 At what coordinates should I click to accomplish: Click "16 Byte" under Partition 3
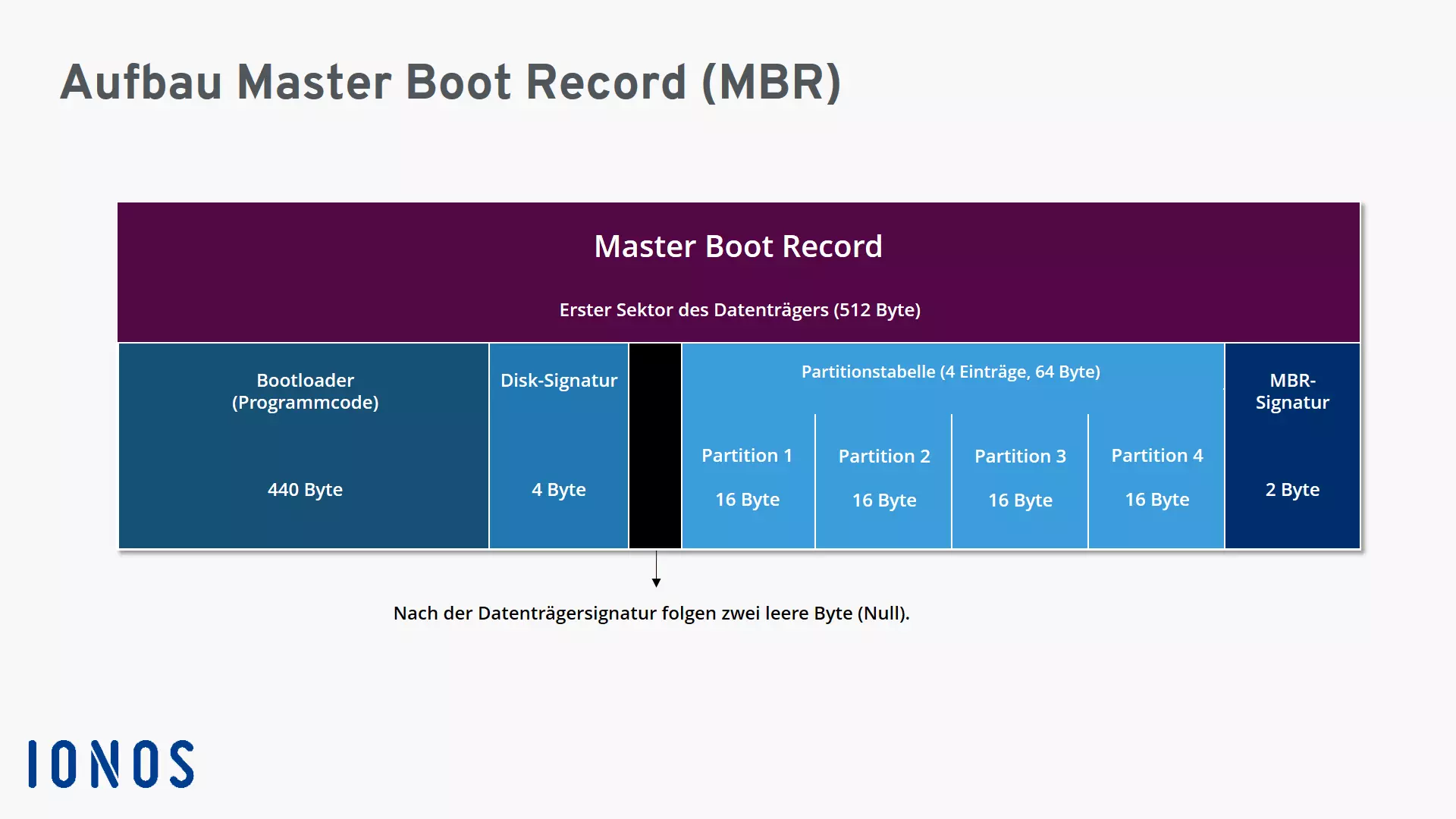point(1020,500)
